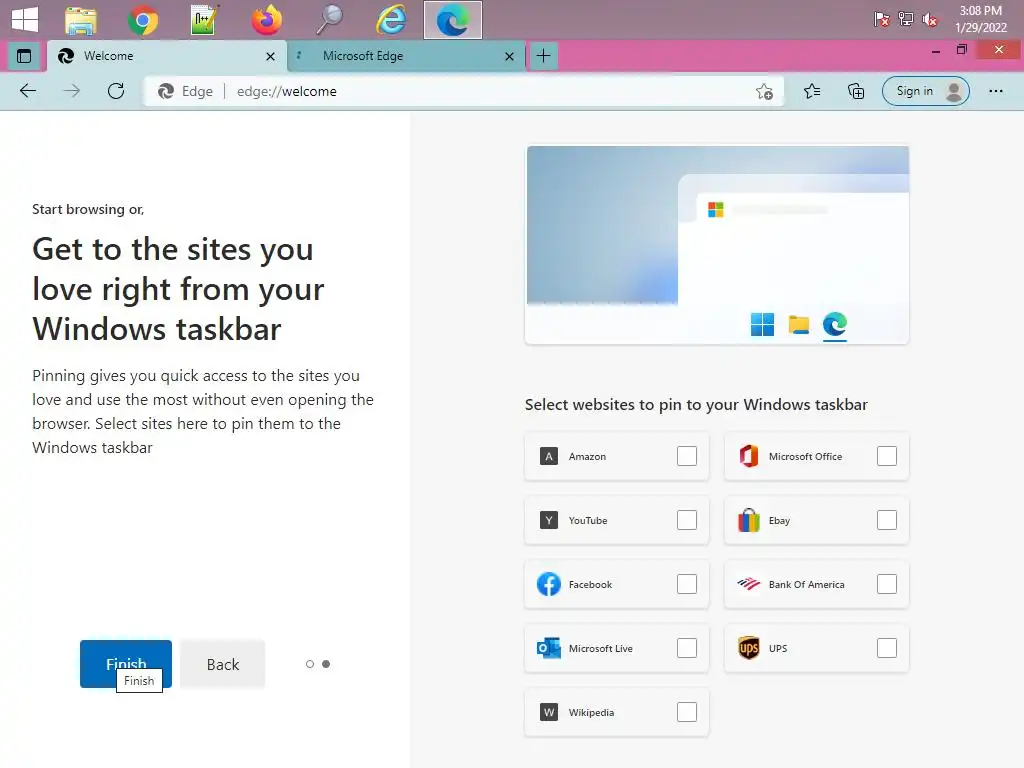Click the 'Wikipedia' label text
This screenshot has width=1024, height=768.
pyautogui.click(x=591, y=712)
